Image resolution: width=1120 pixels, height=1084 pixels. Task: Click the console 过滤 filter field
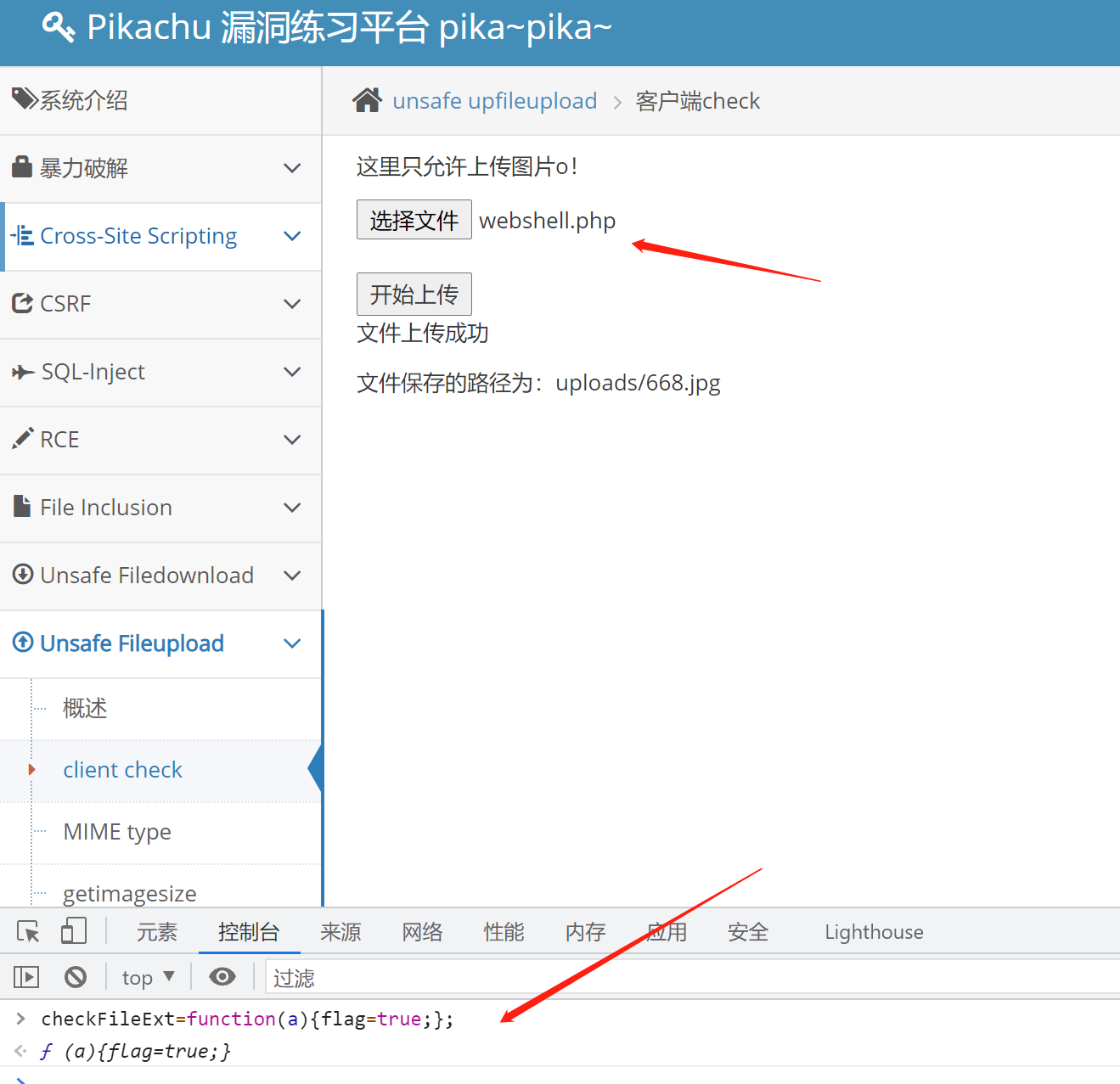[x=693, y=977]
